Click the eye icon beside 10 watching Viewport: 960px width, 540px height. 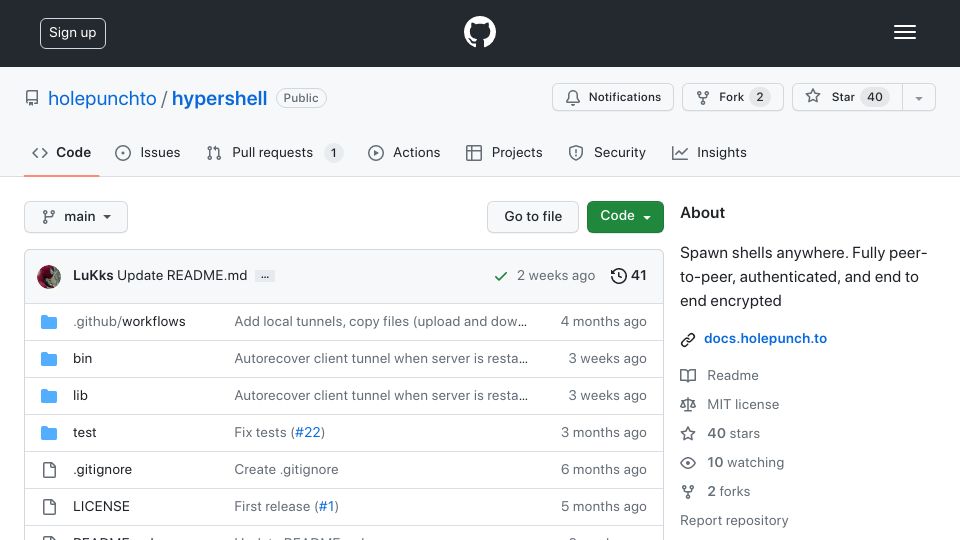pos(688,463)
